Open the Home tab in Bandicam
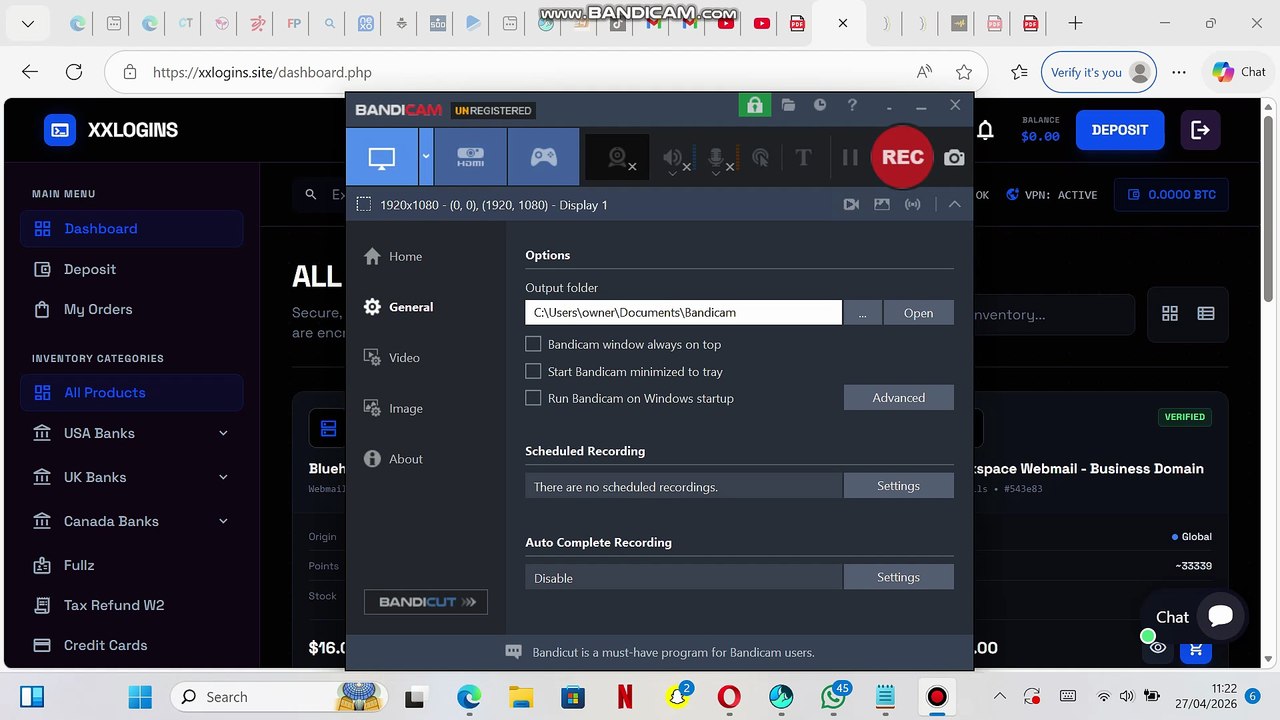This screenshot has height=720, width=1280. tap(393, 256)
